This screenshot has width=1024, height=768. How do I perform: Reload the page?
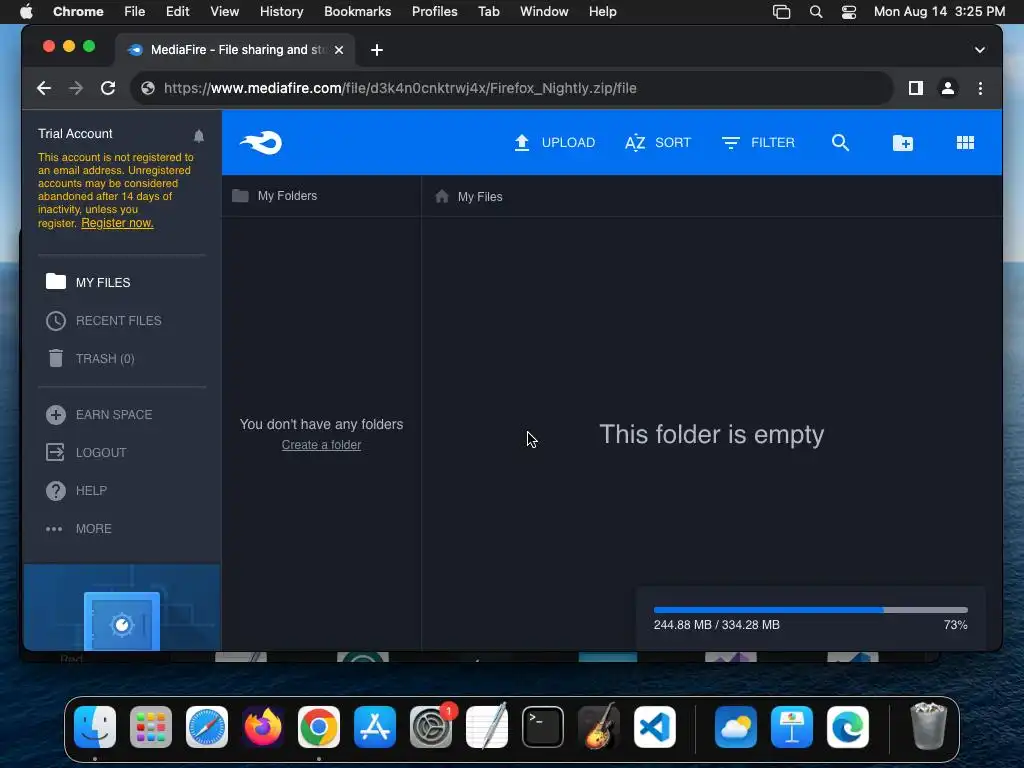tap(108, 88)
